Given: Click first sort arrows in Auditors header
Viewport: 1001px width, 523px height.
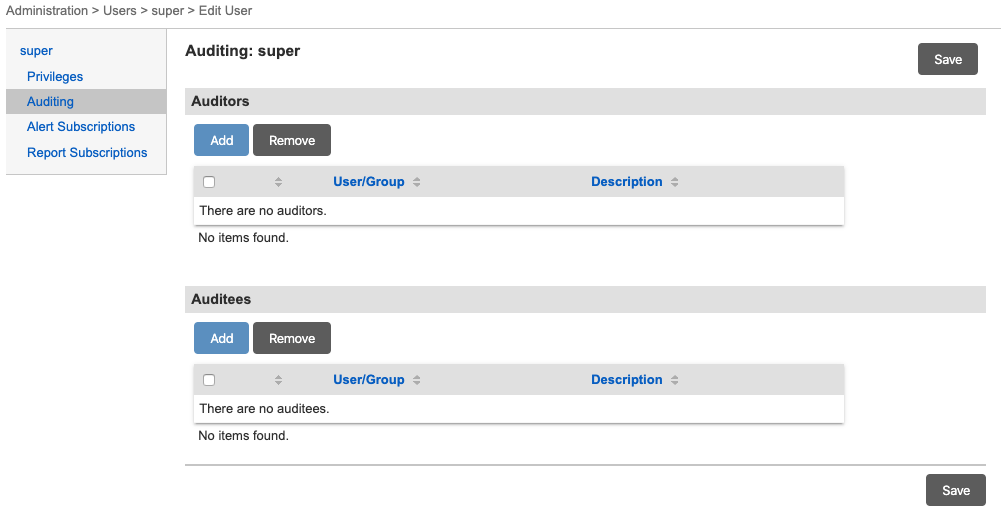Looking at the screenshot, I should [x=278, y=182].
